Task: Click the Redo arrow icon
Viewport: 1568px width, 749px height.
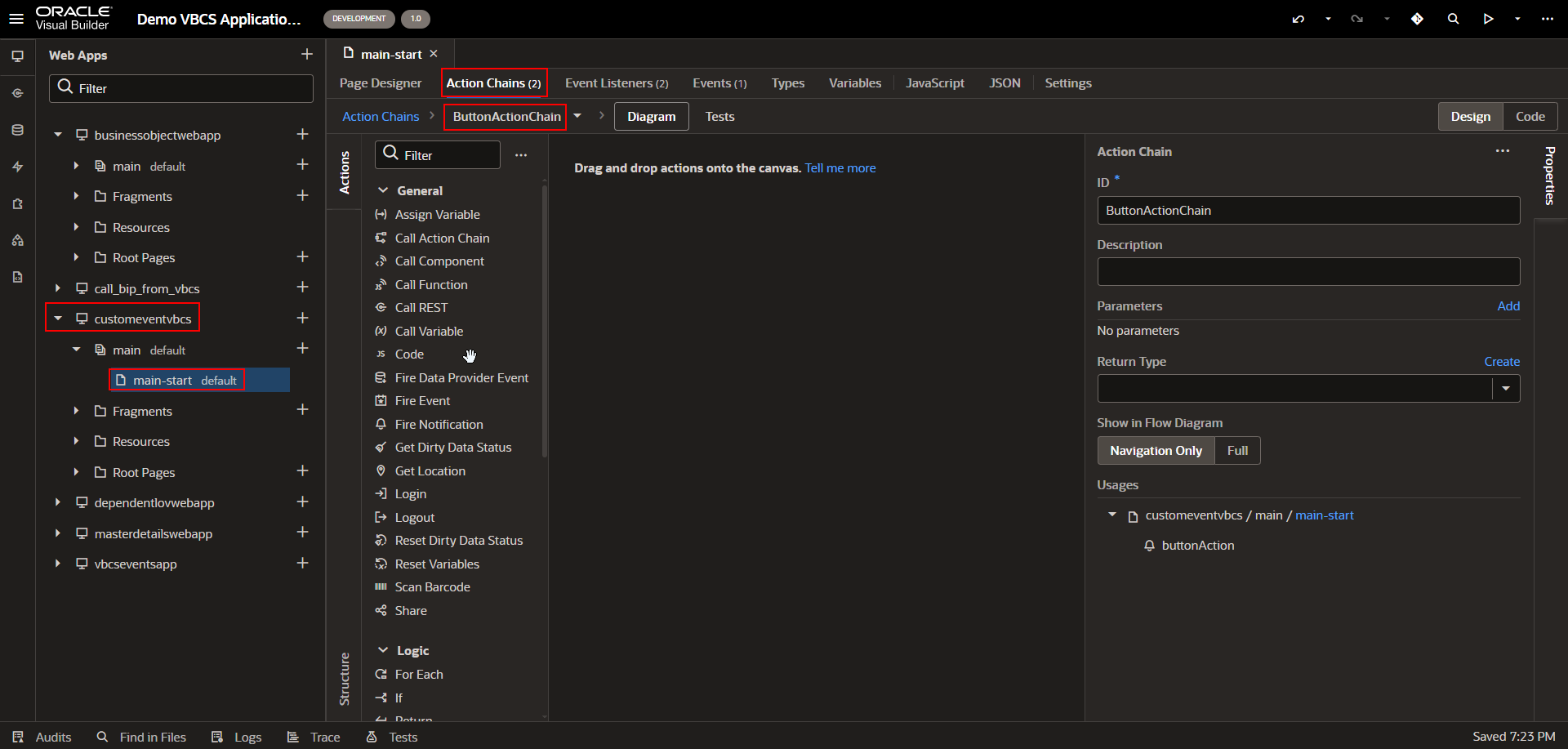Action: pyautogui.click(x=1356, y=18)
